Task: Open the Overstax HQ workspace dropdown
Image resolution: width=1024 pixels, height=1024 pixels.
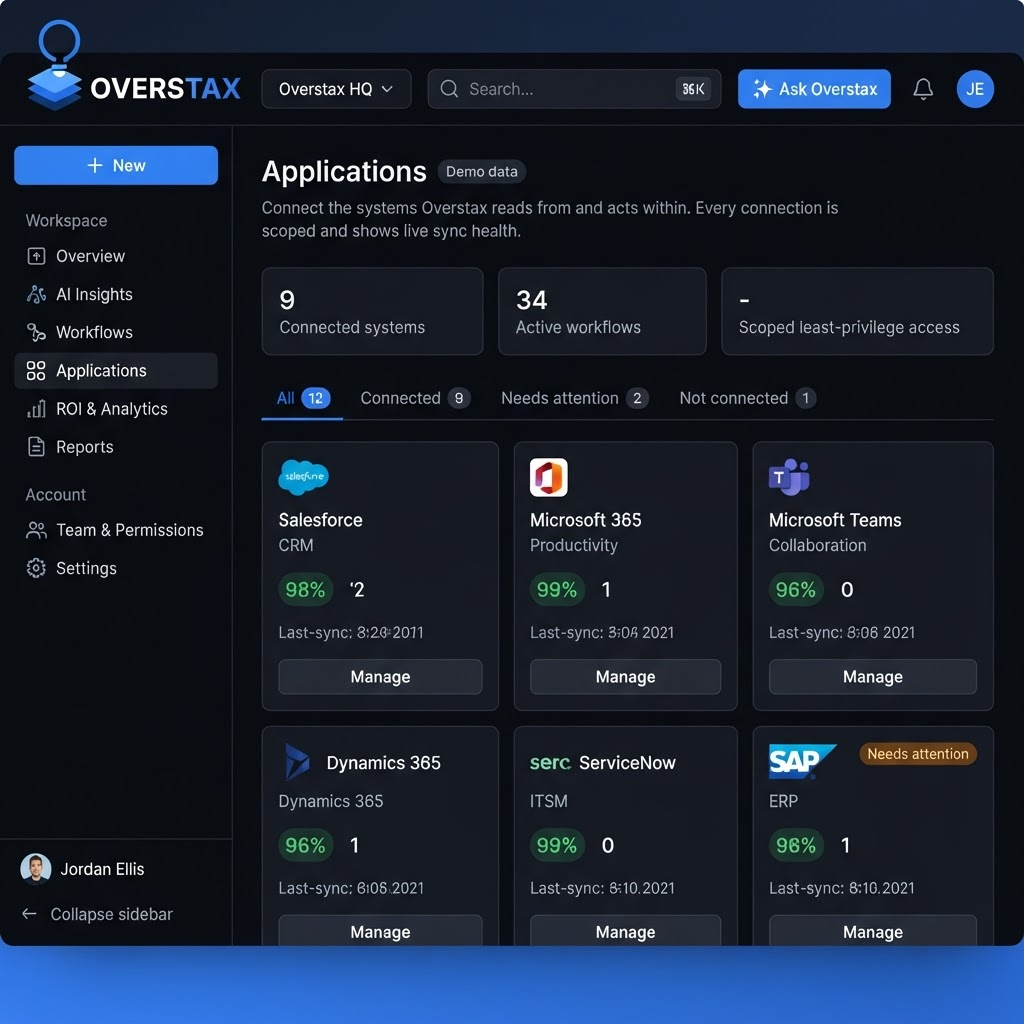Action: (x=336, y=89)
